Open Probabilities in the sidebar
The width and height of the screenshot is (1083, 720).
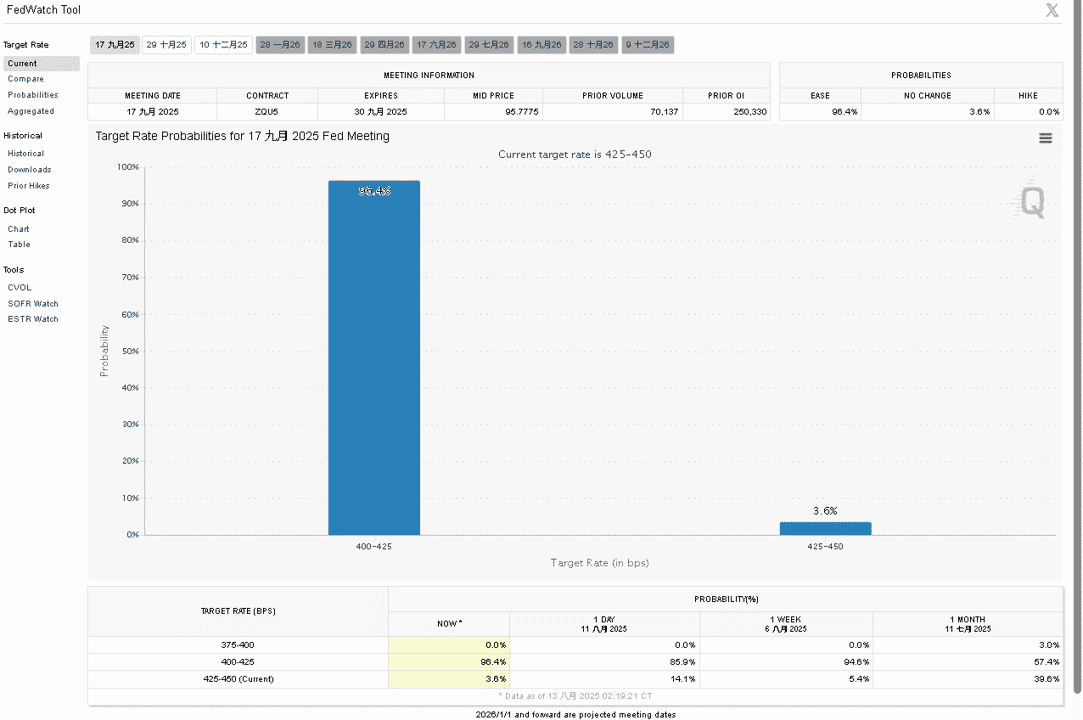click(32, 95)
